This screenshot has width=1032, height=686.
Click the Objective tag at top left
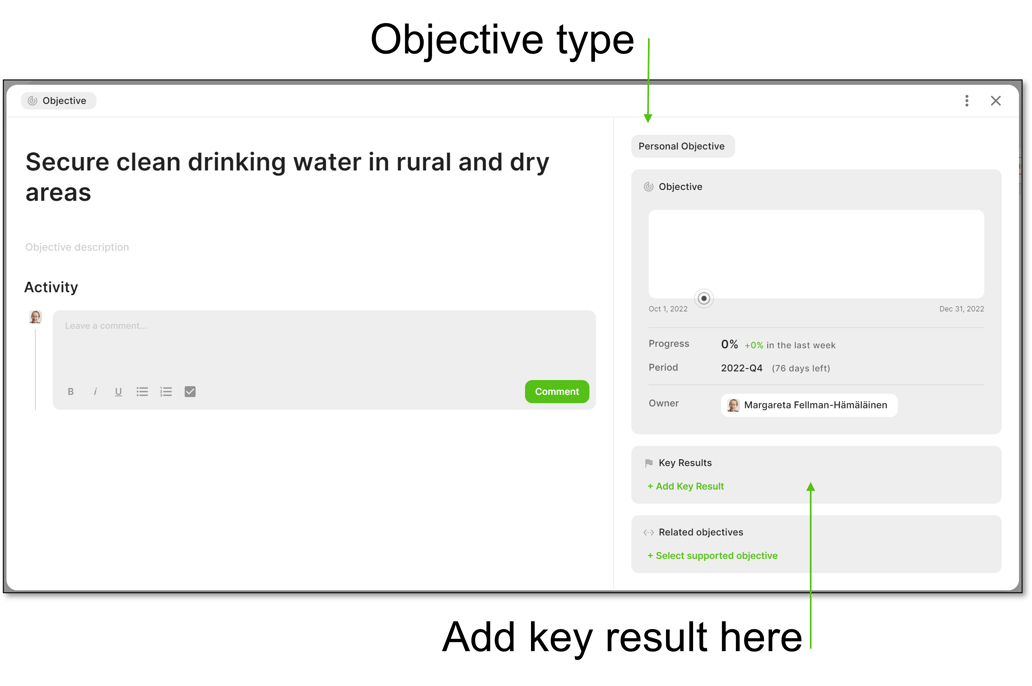pos(58,101)
